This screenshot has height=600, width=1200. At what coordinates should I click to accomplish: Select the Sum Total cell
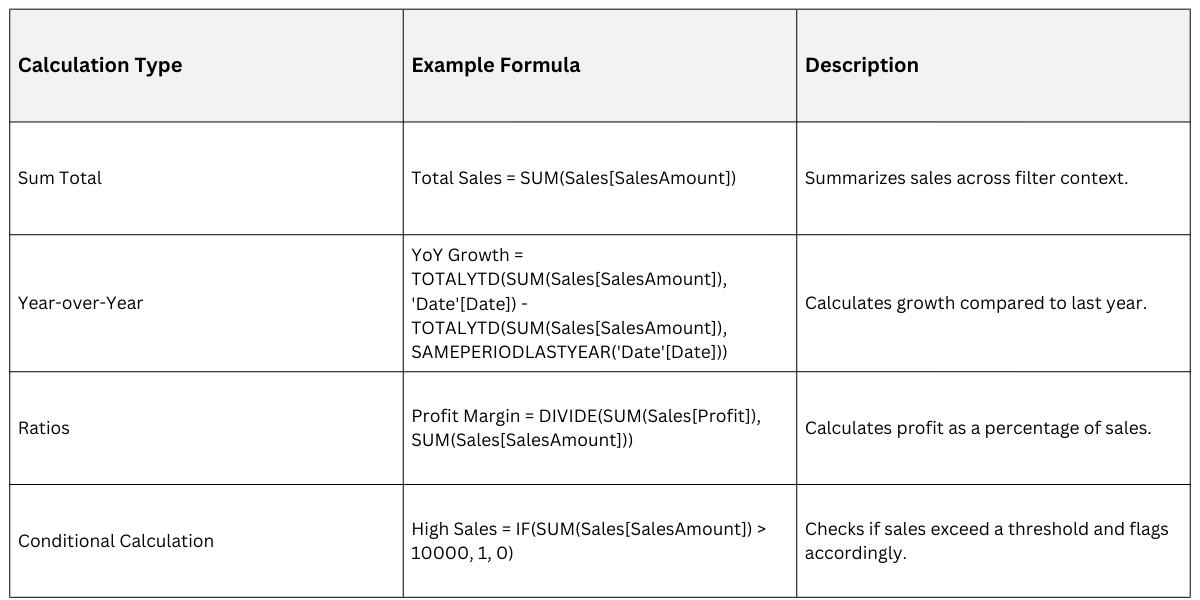pos(60,178)
